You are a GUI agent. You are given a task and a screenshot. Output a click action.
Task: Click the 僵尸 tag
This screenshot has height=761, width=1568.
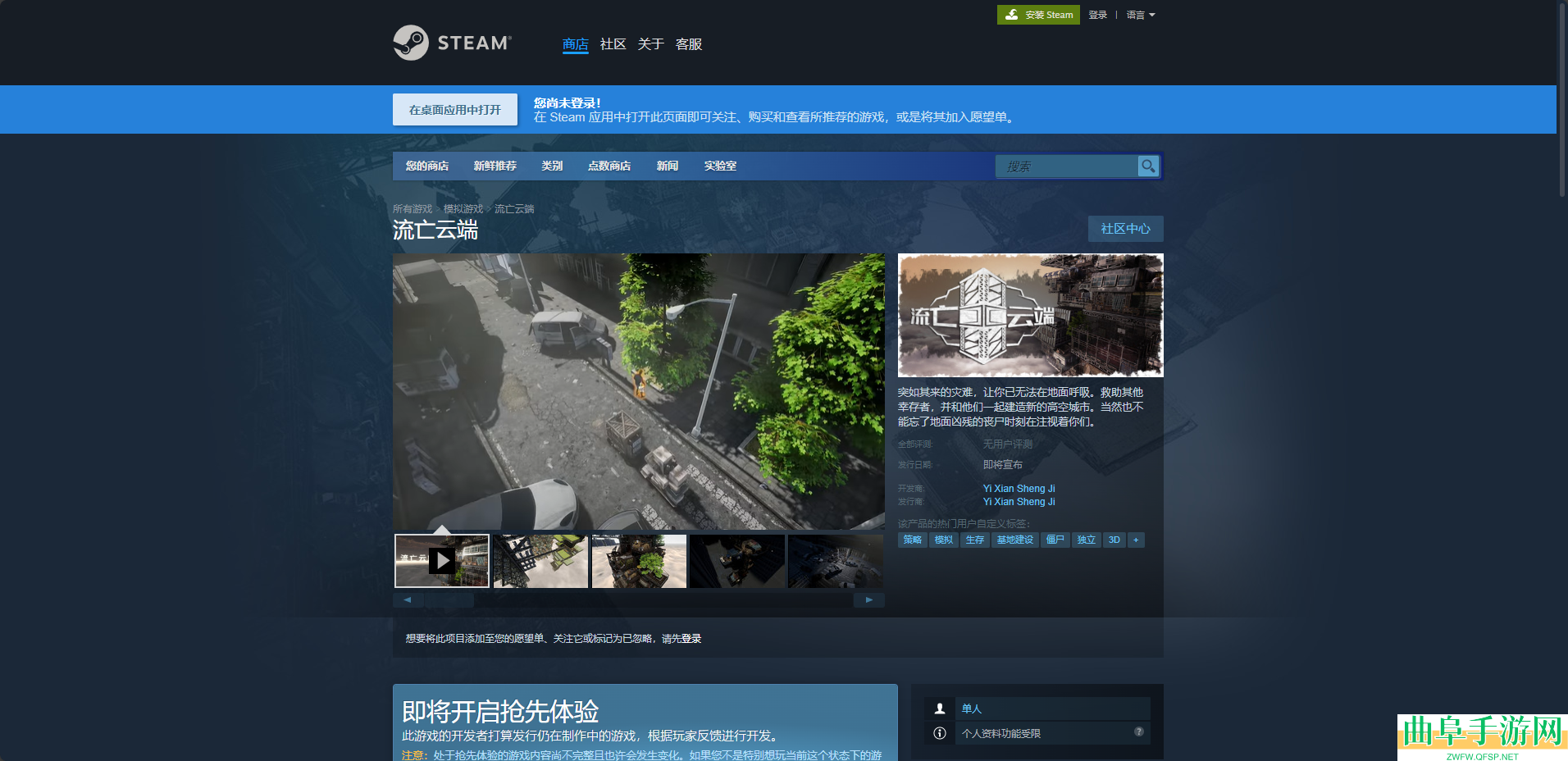pos(1055,540)
